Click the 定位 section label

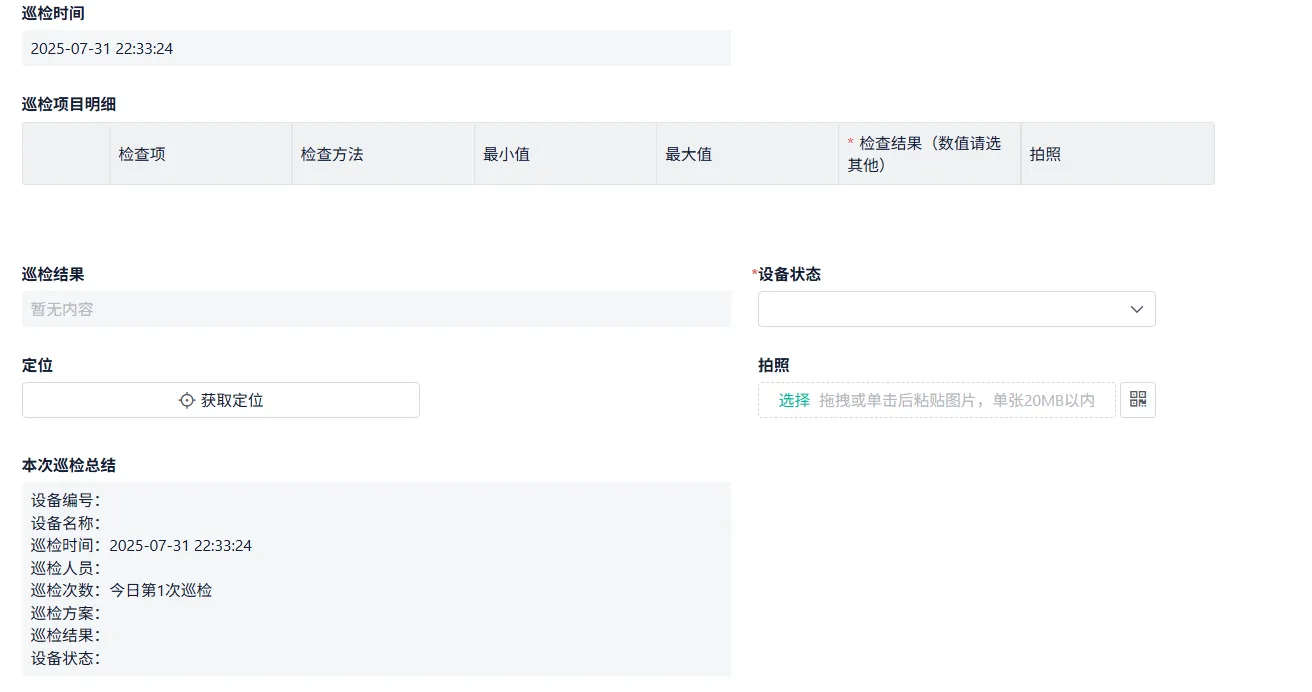(x=37, y=364)
